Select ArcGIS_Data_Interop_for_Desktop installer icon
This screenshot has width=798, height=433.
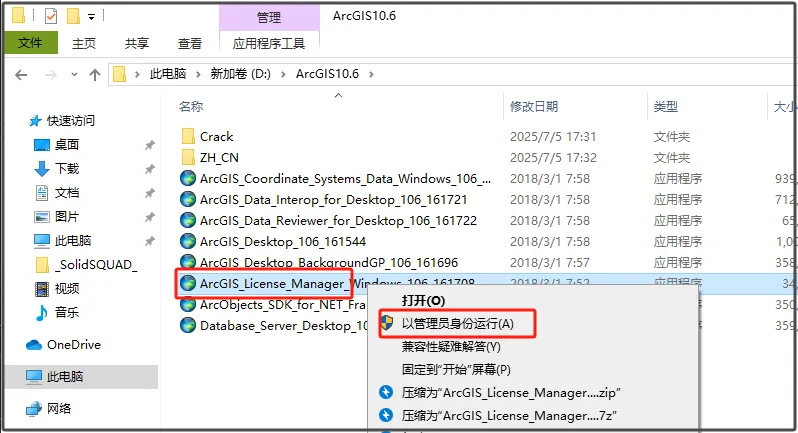click(x=188, y=199)
